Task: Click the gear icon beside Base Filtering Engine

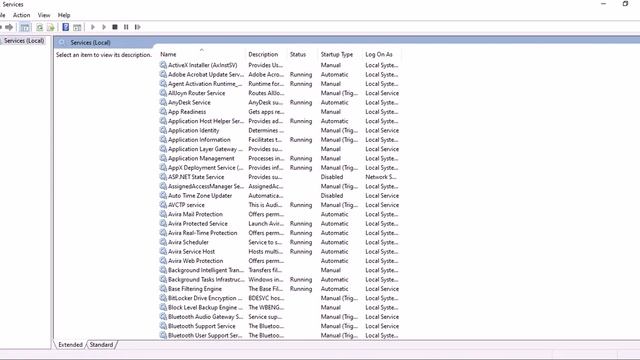Action: coord(163,289)
